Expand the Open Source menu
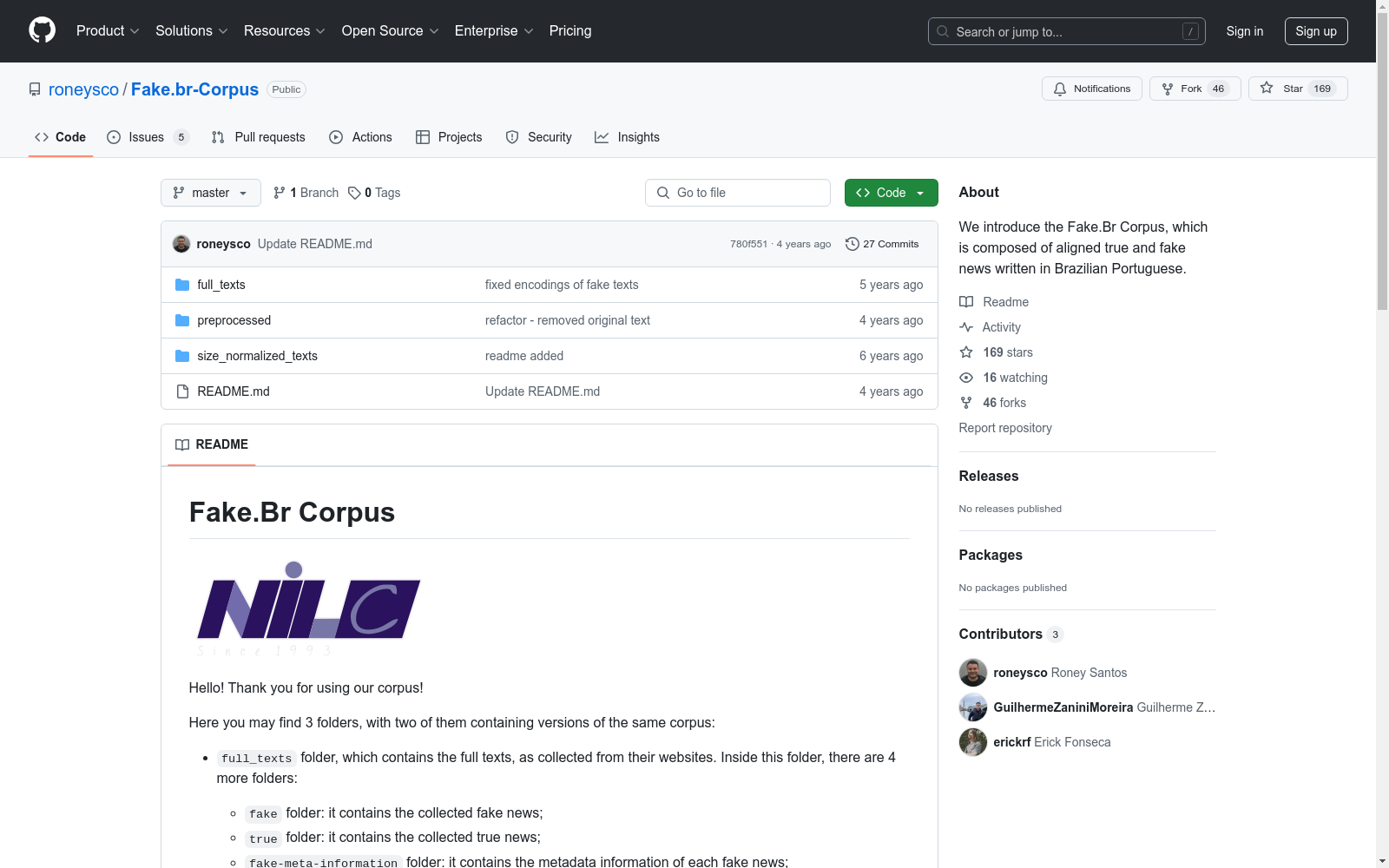 pyautogui.click(x=391, y=31)
